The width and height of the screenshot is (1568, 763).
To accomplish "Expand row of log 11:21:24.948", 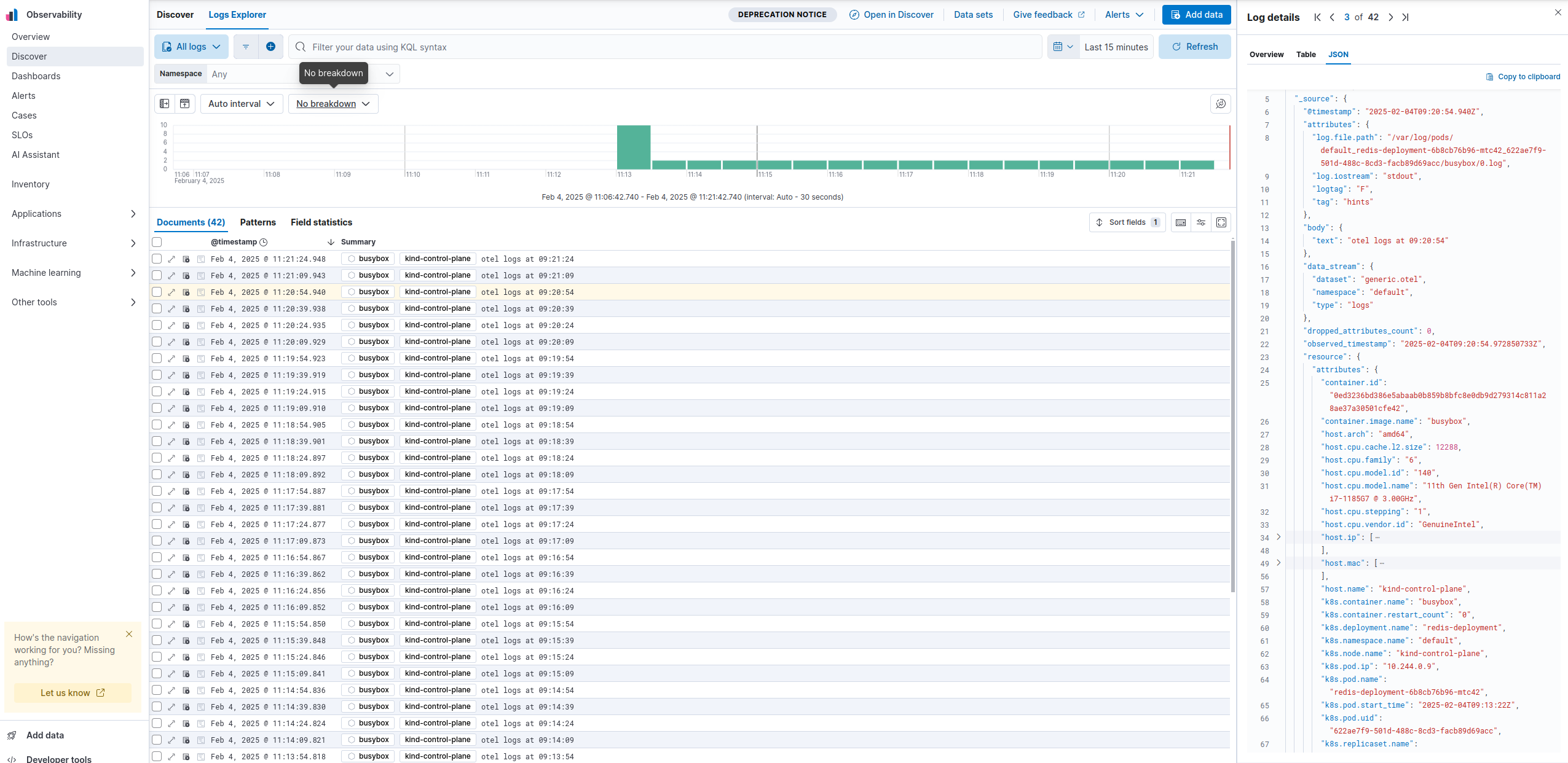I will tap(171, 259).
